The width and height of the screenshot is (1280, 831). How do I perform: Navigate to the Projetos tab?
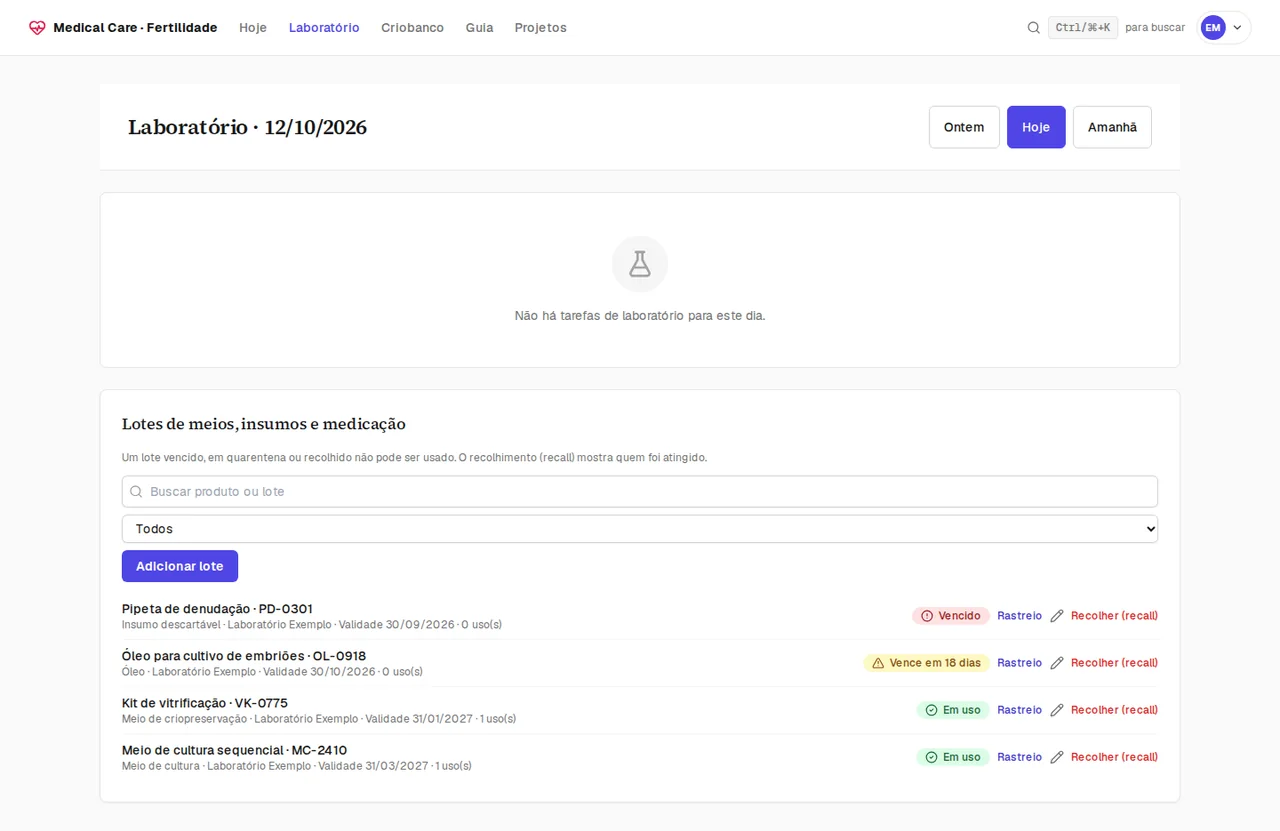point(540,28)
